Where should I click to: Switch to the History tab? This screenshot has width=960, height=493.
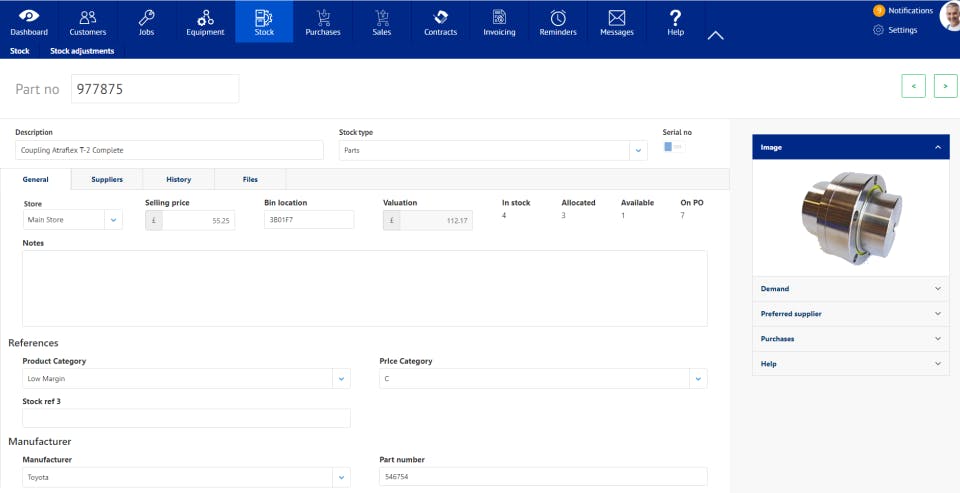click(x=178, y=179)
